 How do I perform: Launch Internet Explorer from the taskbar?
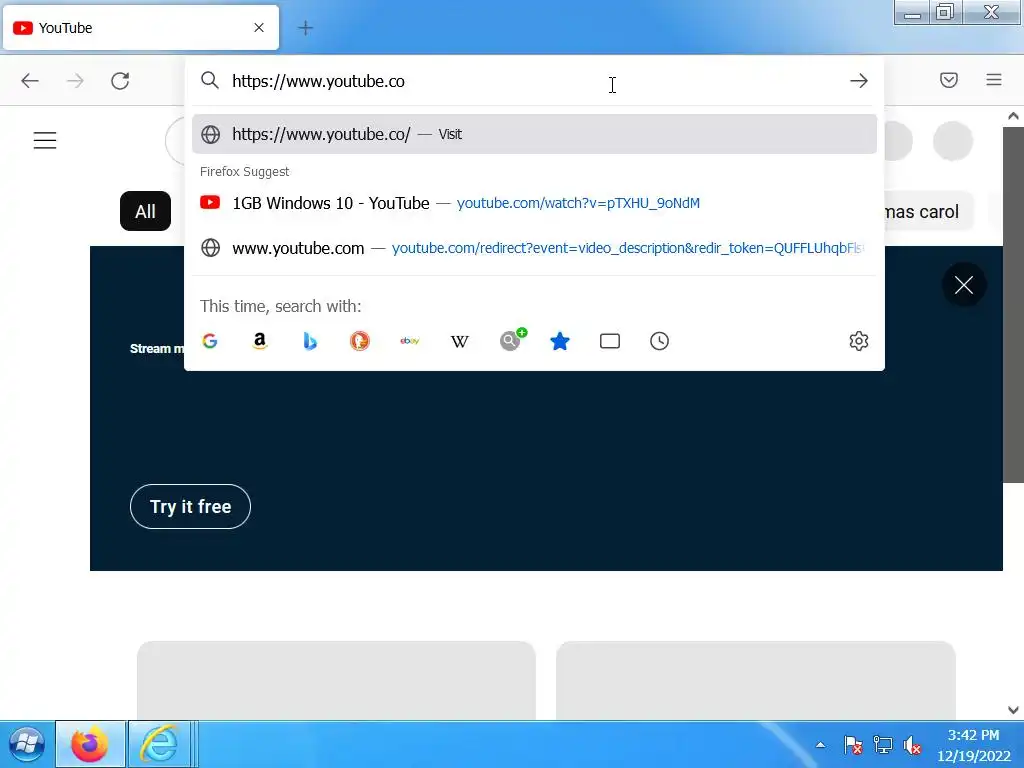(159, 744)
